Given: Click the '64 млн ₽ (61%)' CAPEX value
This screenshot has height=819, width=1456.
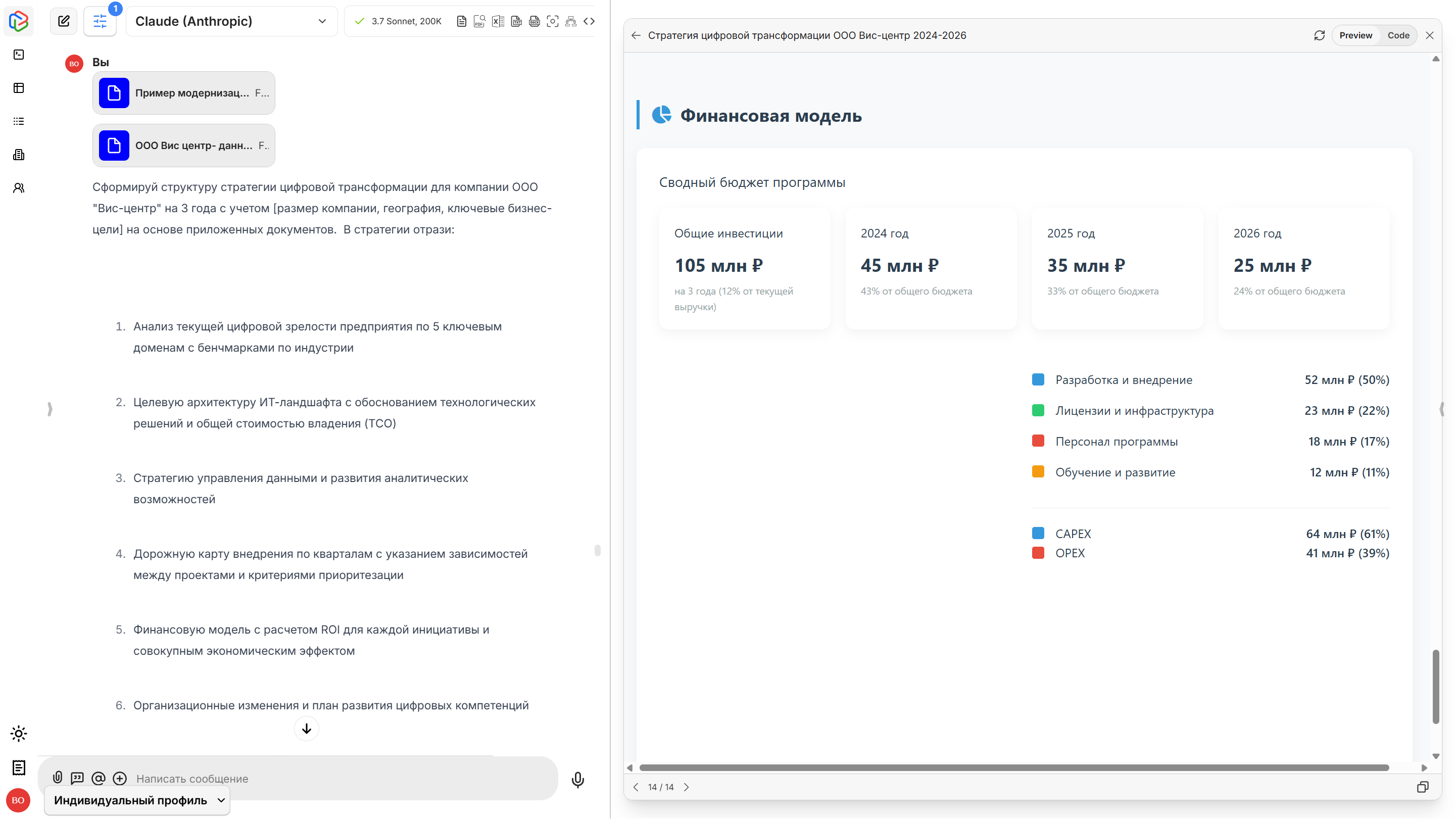Looking at the screenshot, I should [1347, 534].
